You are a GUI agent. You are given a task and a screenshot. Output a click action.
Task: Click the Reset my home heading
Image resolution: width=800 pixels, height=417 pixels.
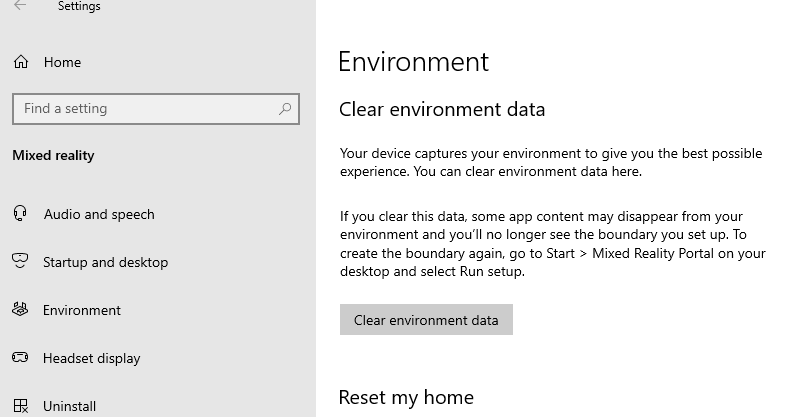point(406,398)
